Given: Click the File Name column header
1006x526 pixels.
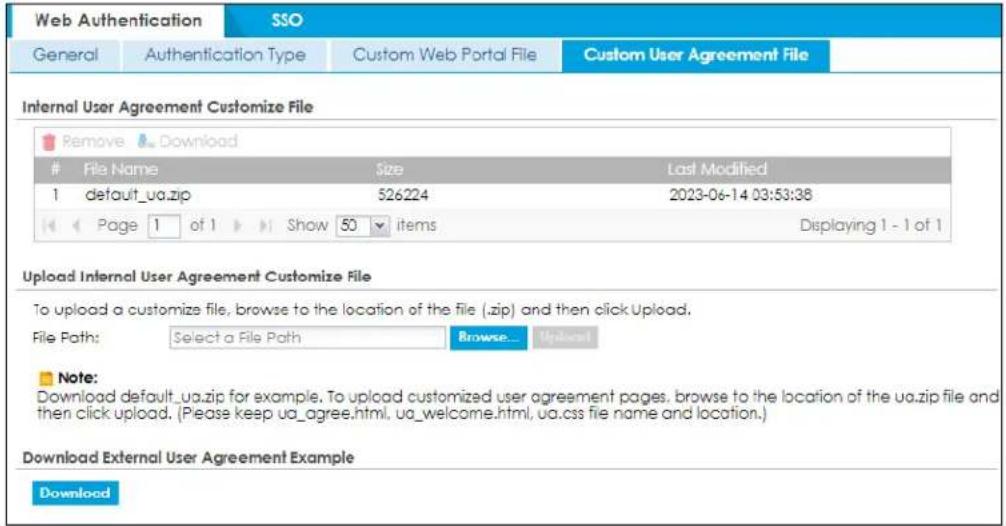Looking at the screenshot, I should 121,169.
